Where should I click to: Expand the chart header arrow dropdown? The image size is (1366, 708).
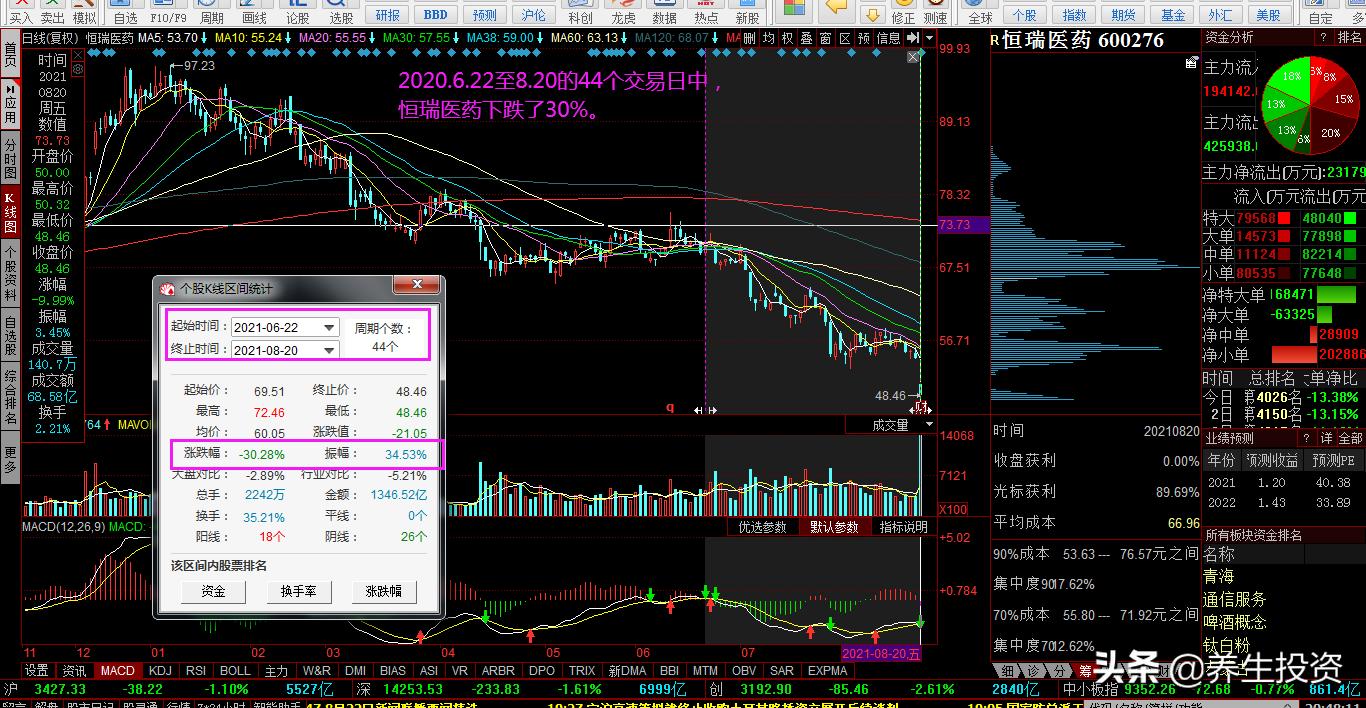pyautogui.click(x=930, y=38)
